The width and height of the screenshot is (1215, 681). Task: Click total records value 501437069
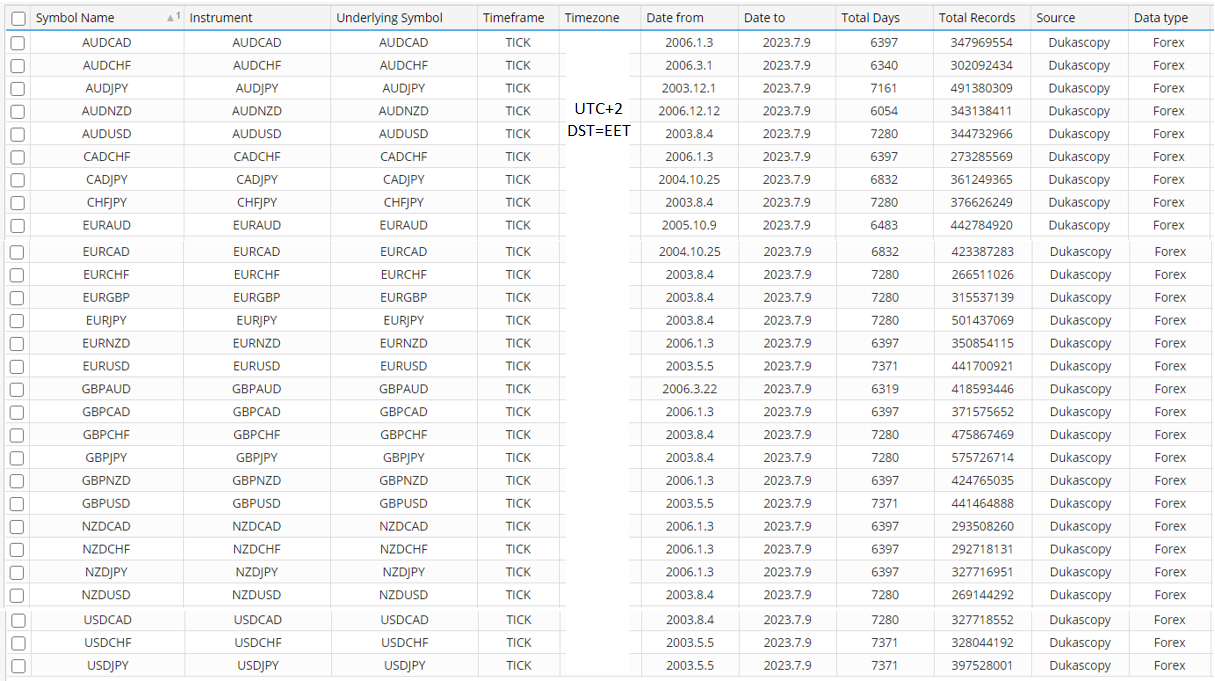click(x=982, y=321)
